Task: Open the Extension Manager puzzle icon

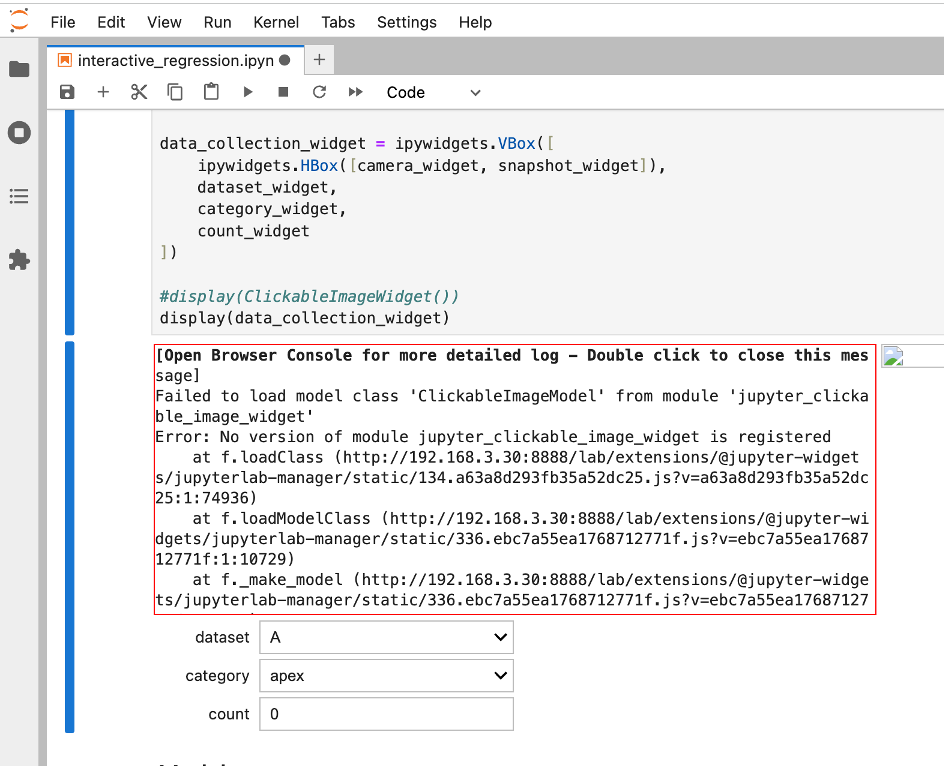Action: click(x=19, y=260)
